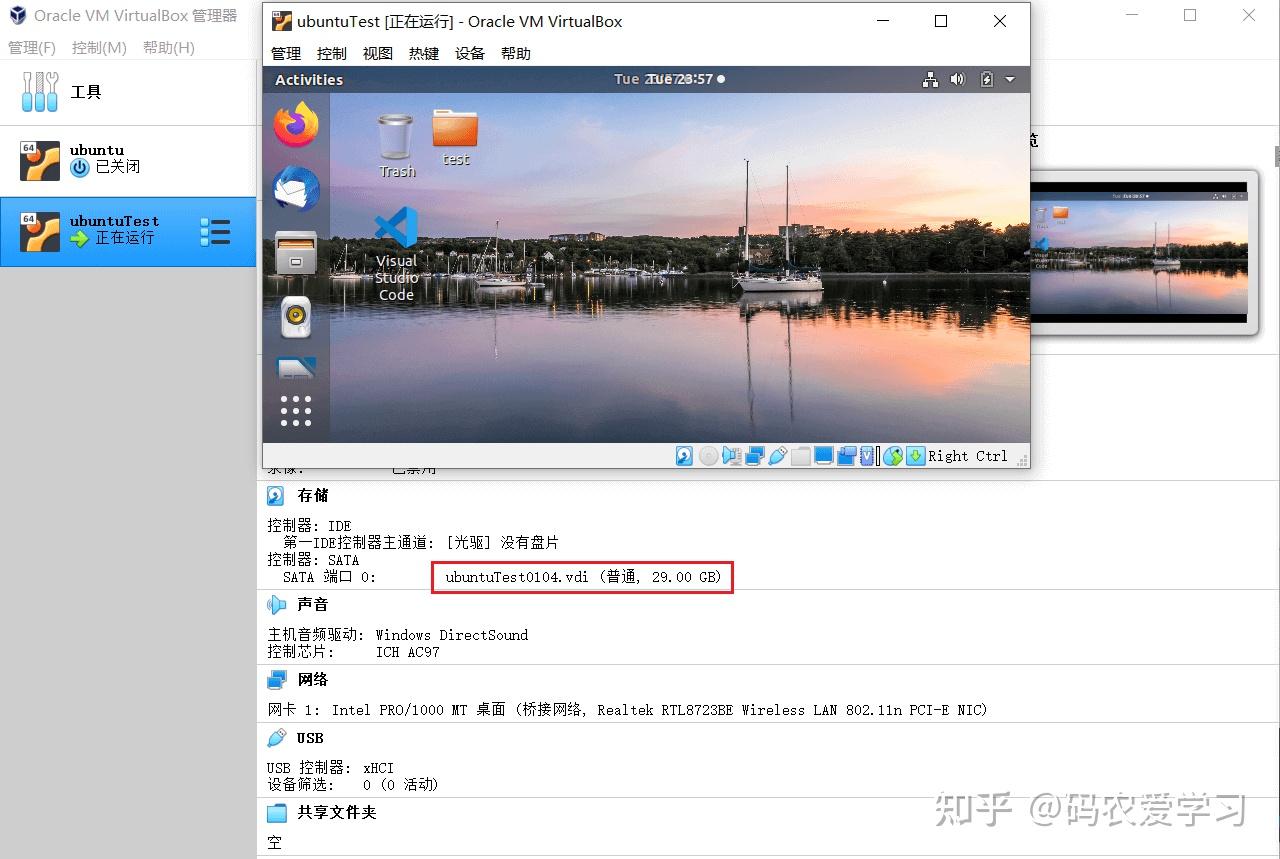Click the video recording icon in VM status bar
1280x859 pixels.
[847, 455]
